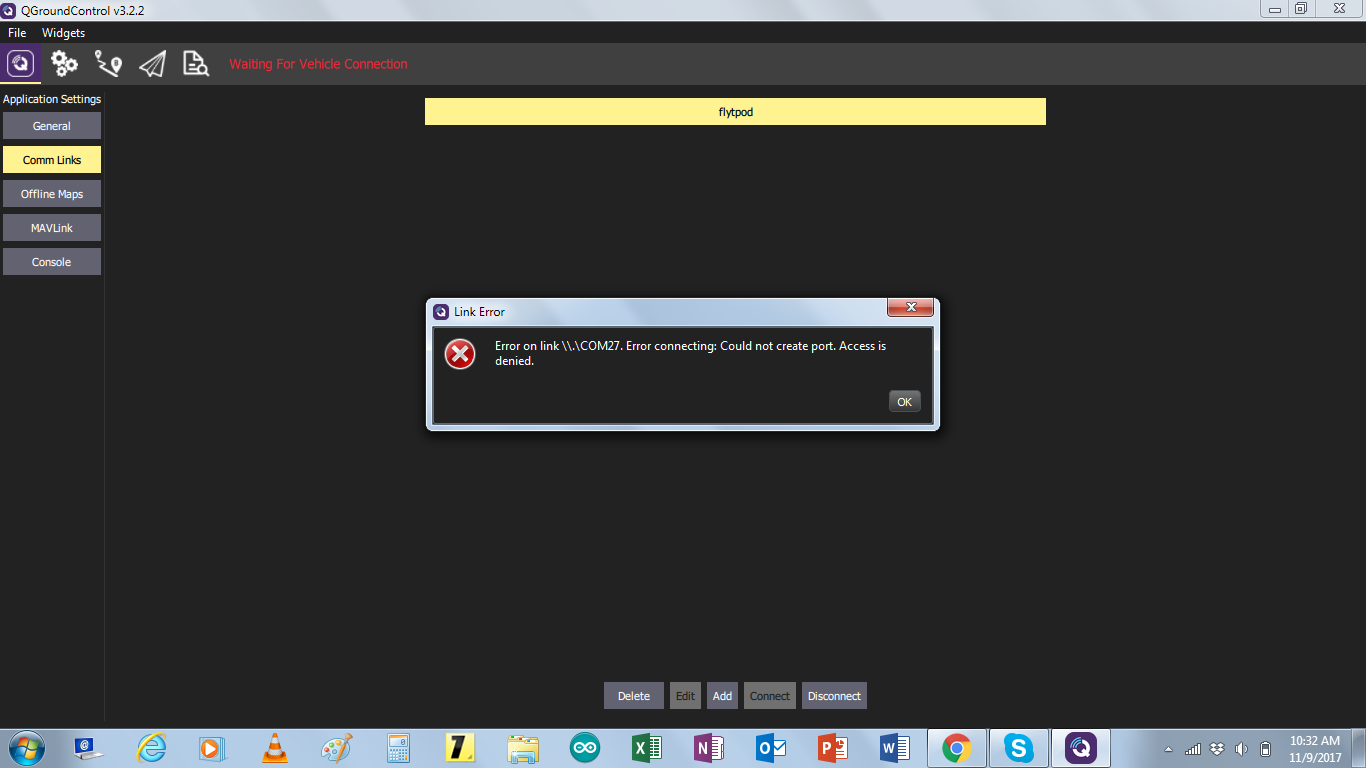Viewport: 1366px width, 768px height.
Task: Open Excel from the taskbar
Action: [x=647, y=748]
